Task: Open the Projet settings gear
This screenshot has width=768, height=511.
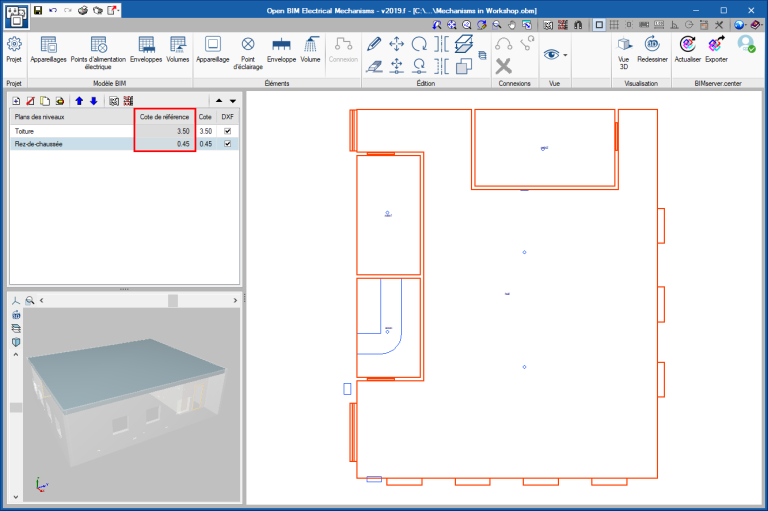Action: 14,45
